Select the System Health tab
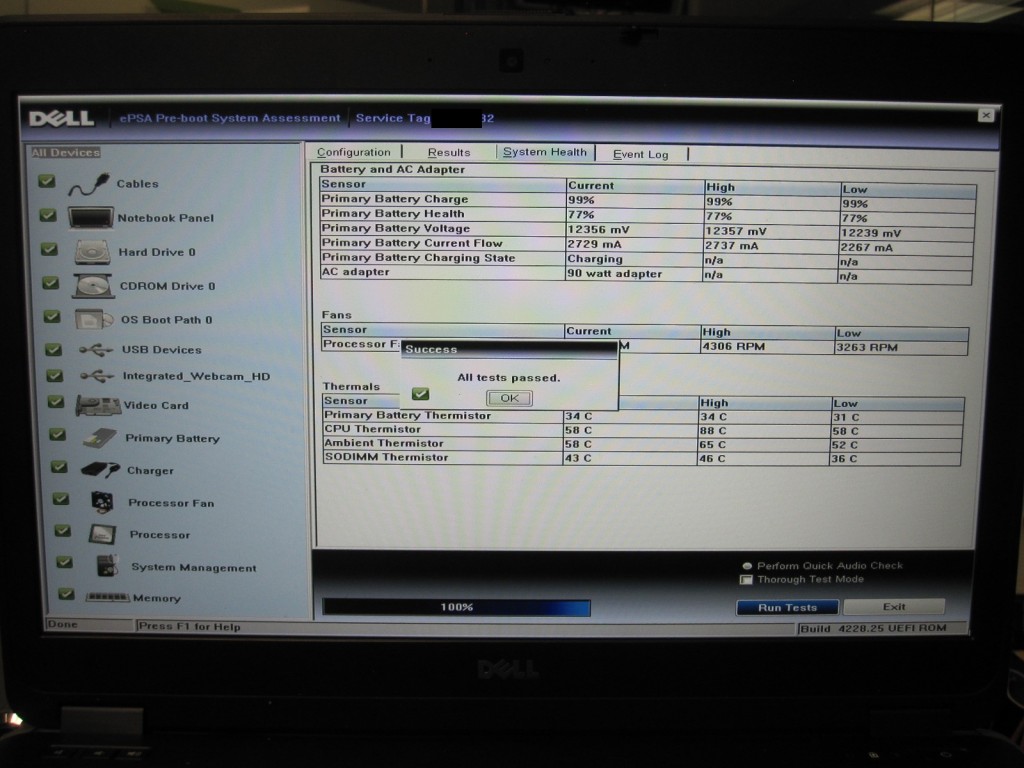 [545, 152]
